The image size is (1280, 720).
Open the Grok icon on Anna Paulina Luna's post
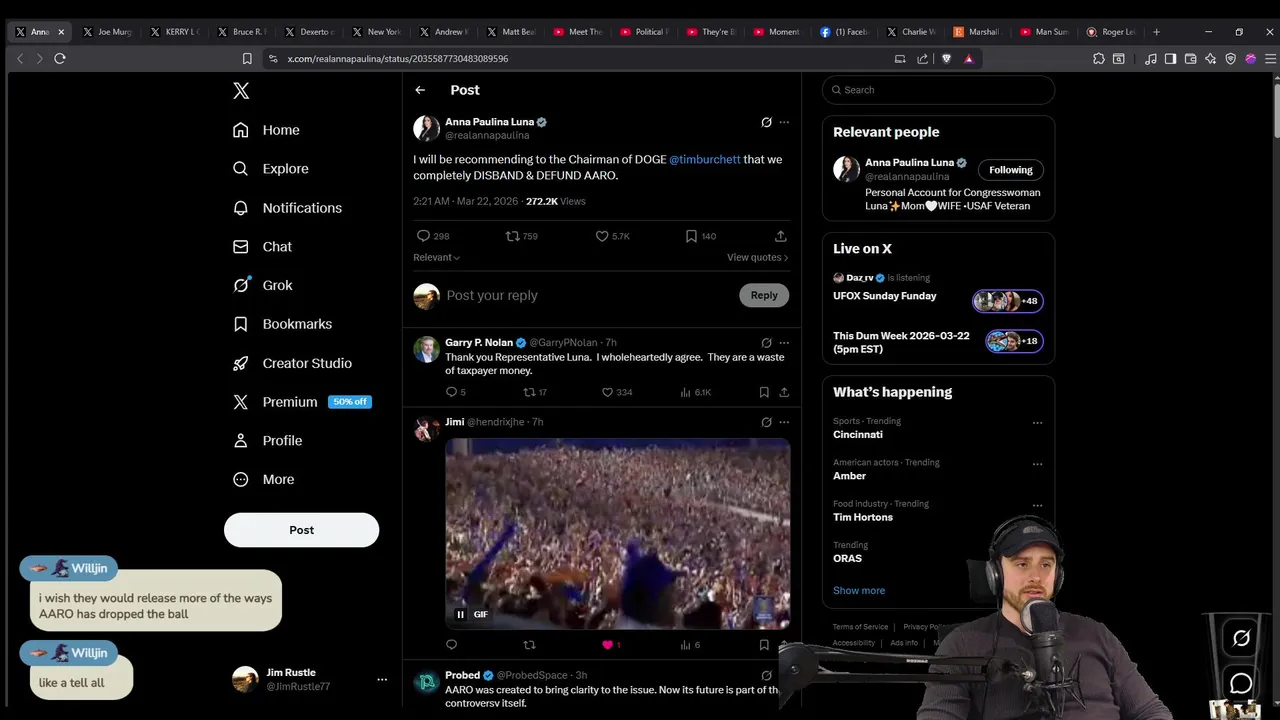(766, 122)
